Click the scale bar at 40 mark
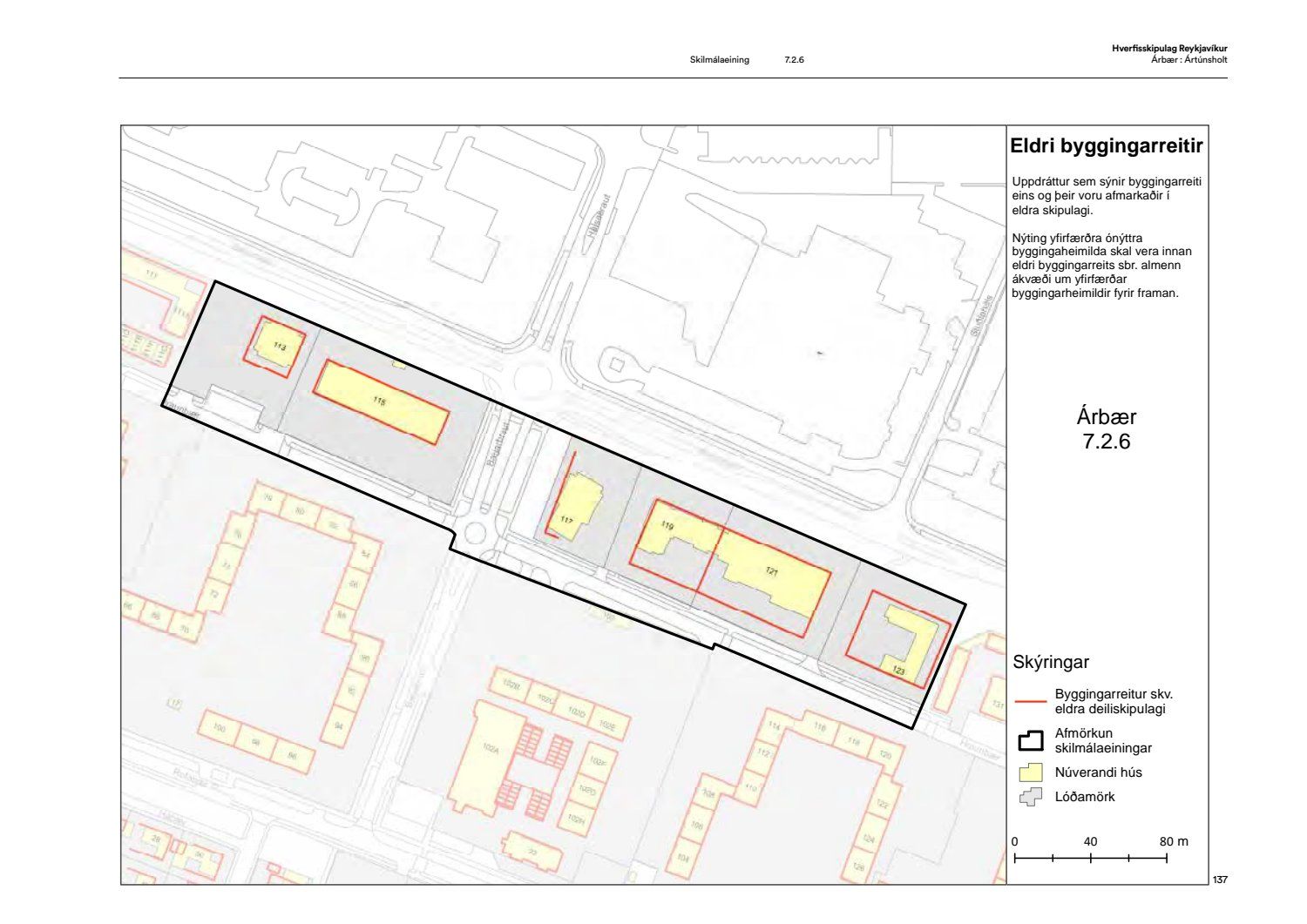The image size is (1307, 924). pyautogui.click(x=1091, y=858)
